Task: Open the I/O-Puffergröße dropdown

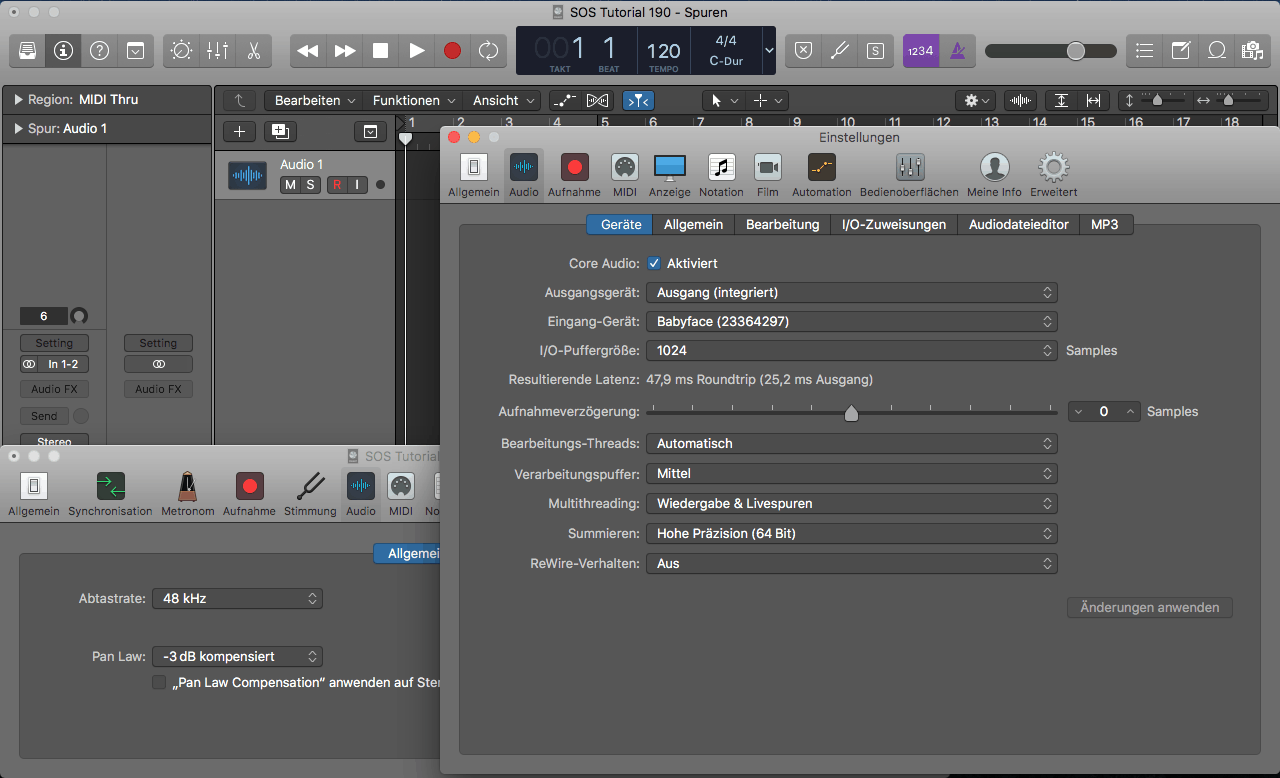Action: tap(851, 351)
